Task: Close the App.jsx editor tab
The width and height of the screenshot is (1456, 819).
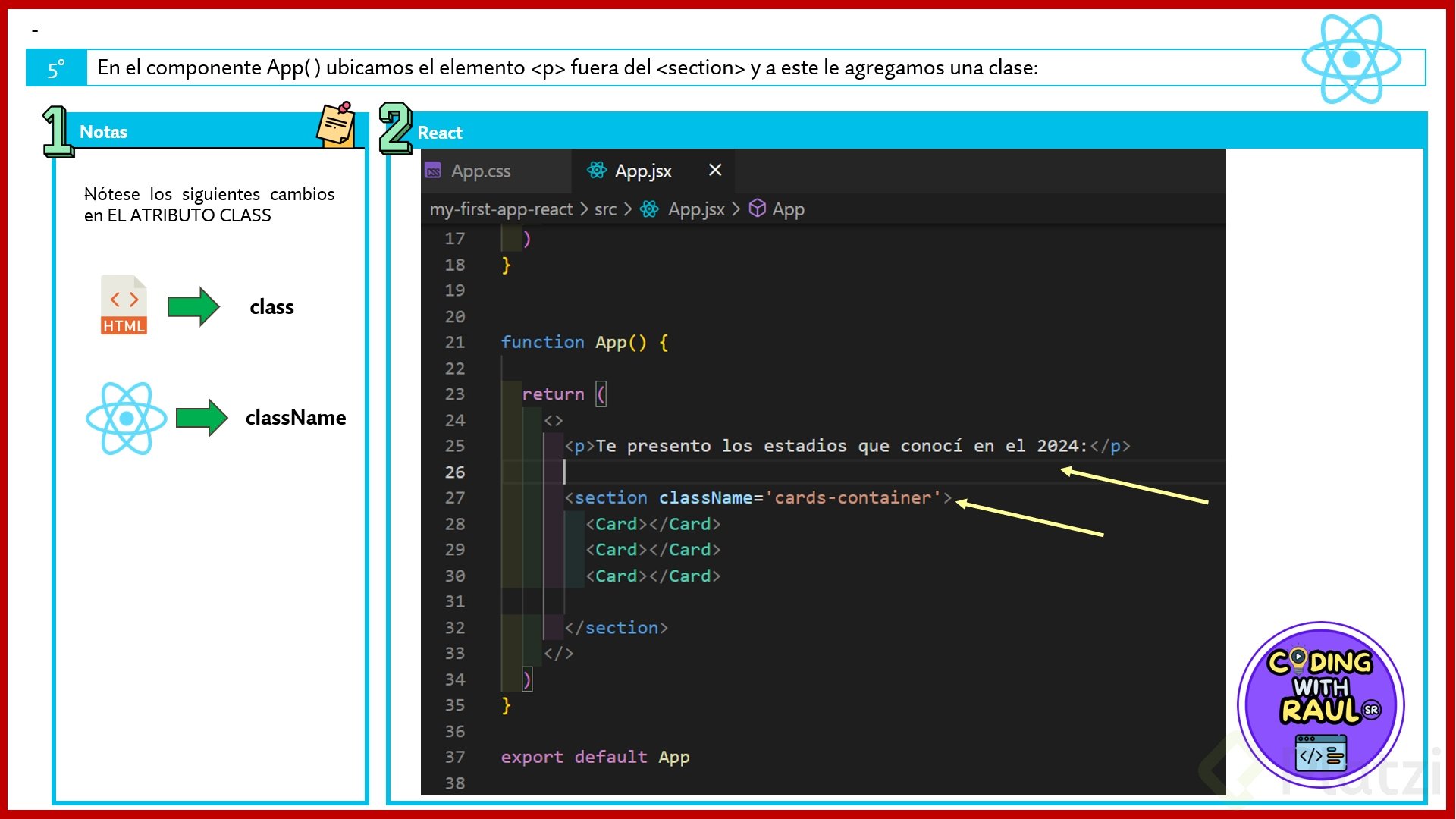Action: (714, 170)
